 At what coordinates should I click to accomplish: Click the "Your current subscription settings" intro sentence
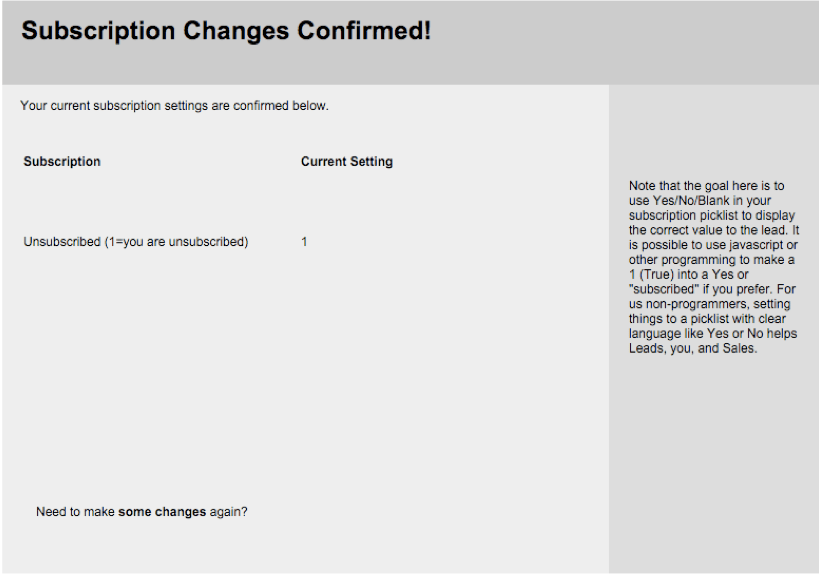click(174, 106)
